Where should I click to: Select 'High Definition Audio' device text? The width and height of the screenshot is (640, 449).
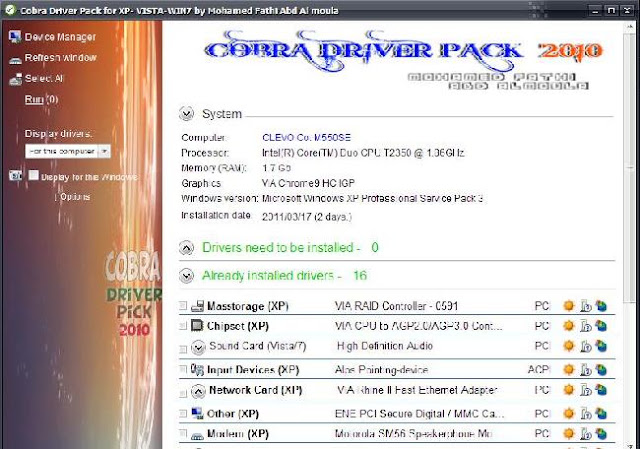(384, 346)
